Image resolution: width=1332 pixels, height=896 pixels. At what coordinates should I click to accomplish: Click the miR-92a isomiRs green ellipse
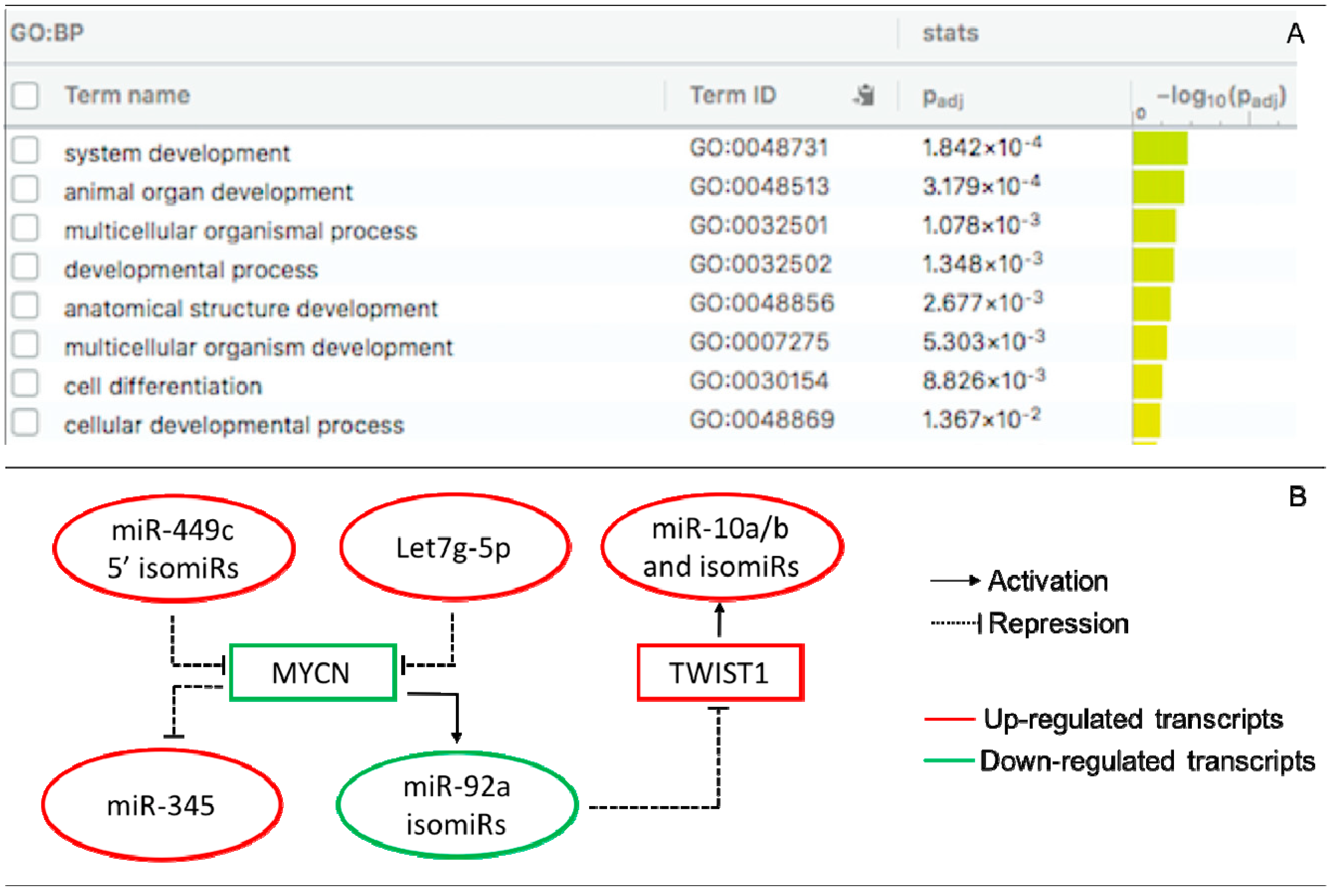tap(457, 805)
